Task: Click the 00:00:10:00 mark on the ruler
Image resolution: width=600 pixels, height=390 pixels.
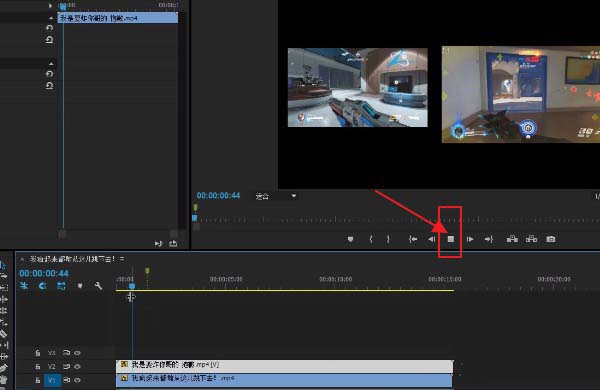Action: pos(336,279)
